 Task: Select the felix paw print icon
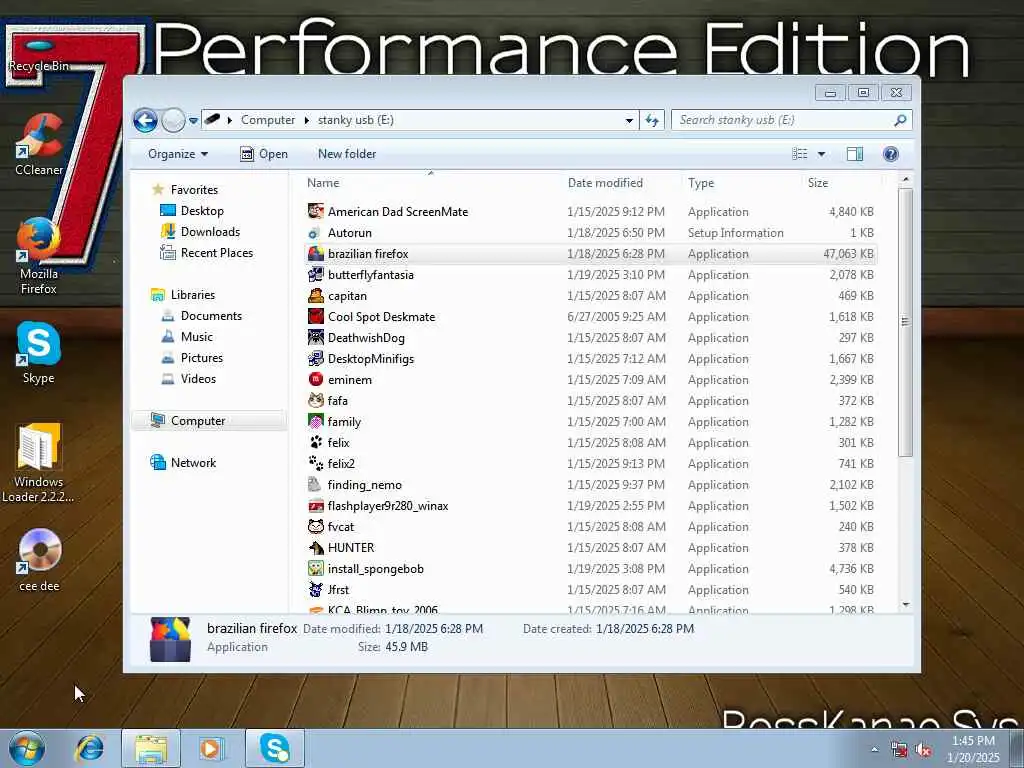pyautogui.click(x=316, y=442)
